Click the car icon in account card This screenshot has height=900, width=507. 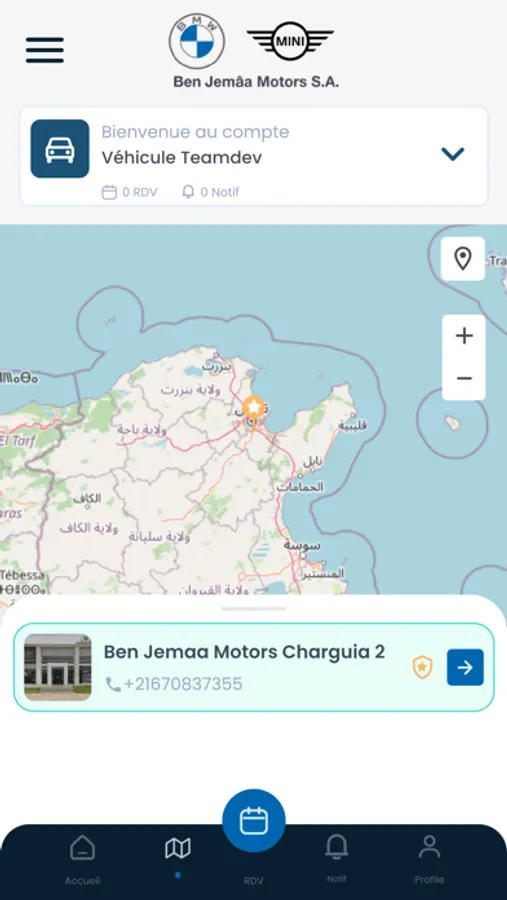coord(60,149)
